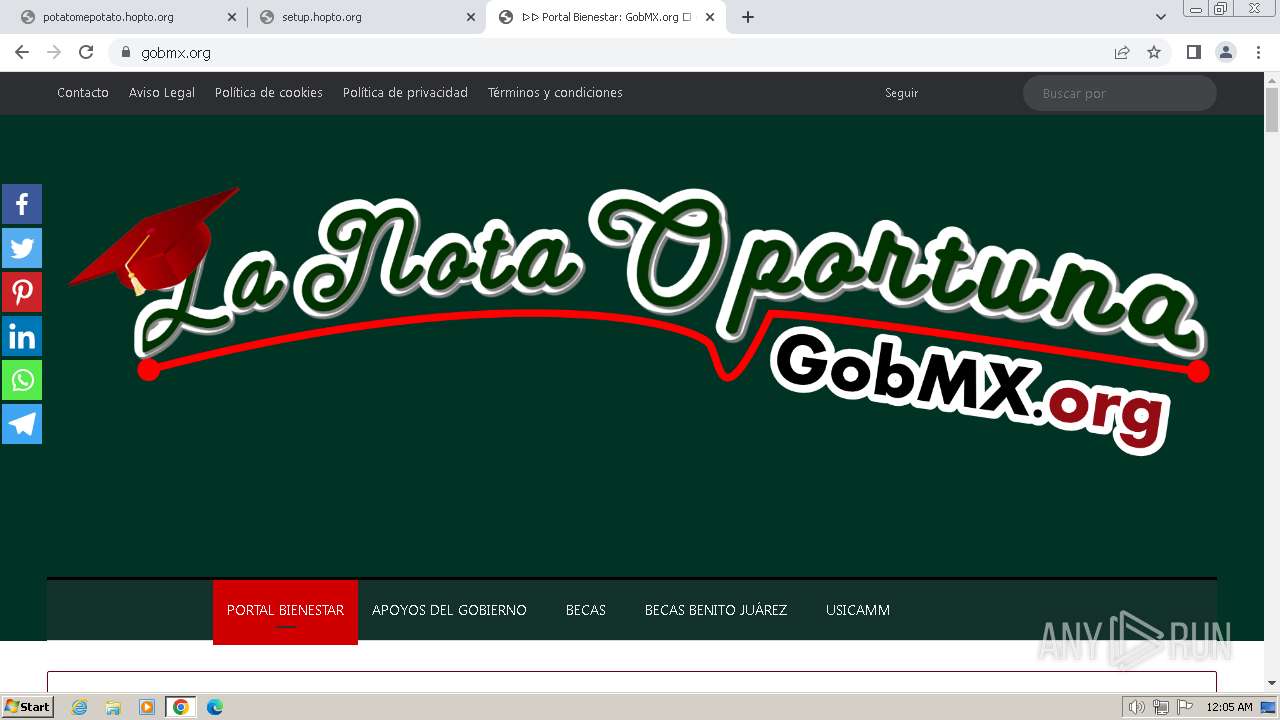This screenshot has height=720, width=1280.
Task: Share page via Pinterest icon
Action: (22, 292)
